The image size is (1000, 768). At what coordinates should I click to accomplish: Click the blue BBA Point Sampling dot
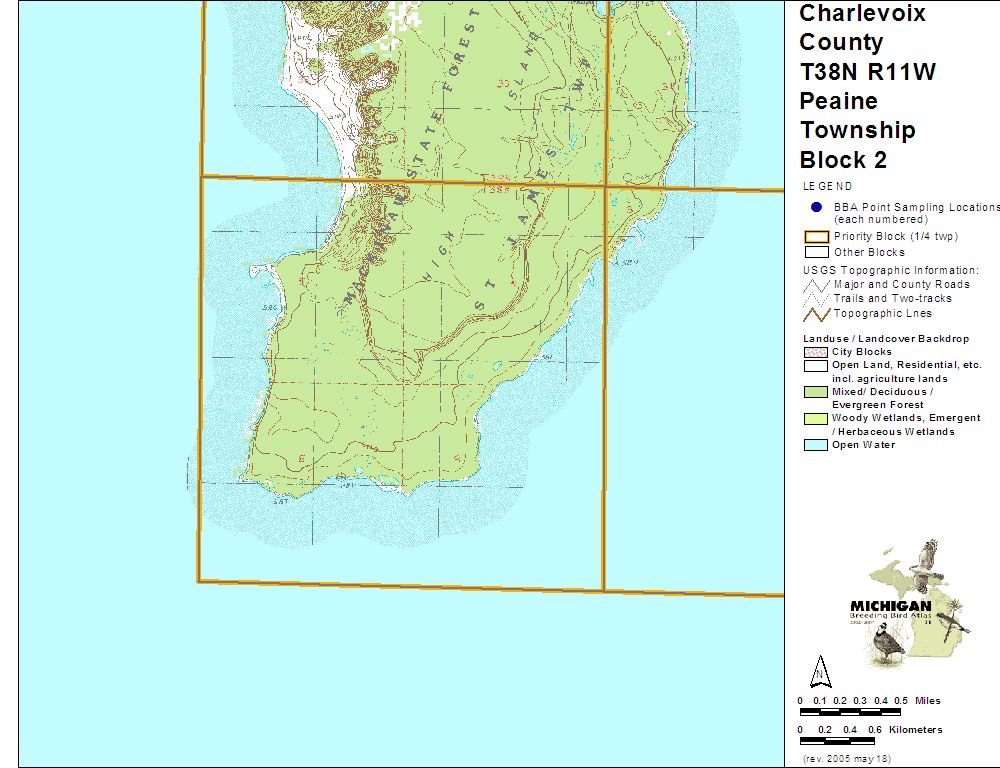tap(816, 207)
